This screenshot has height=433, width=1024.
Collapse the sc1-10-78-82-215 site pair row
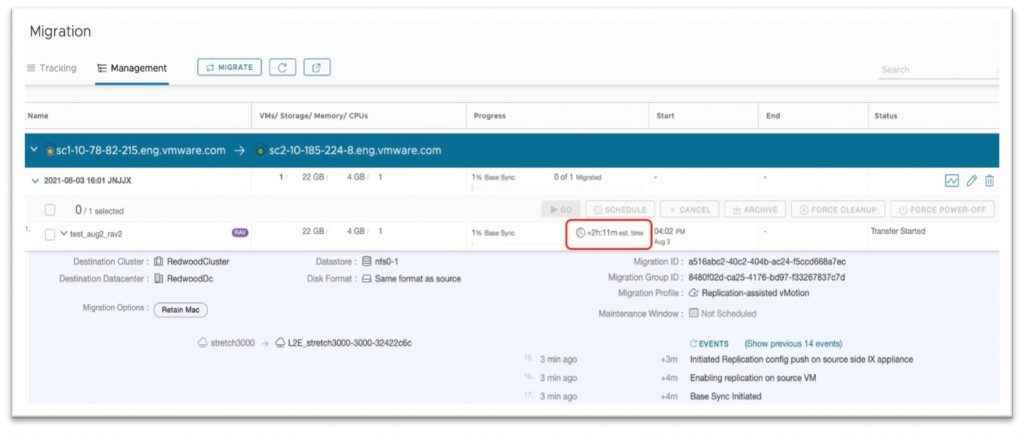tap(34, 150)
